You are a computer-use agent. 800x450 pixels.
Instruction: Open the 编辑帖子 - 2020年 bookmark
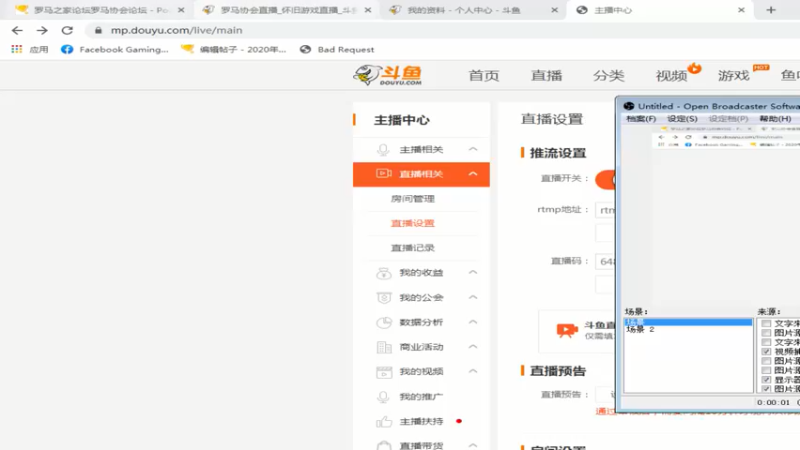click(233, 49)
